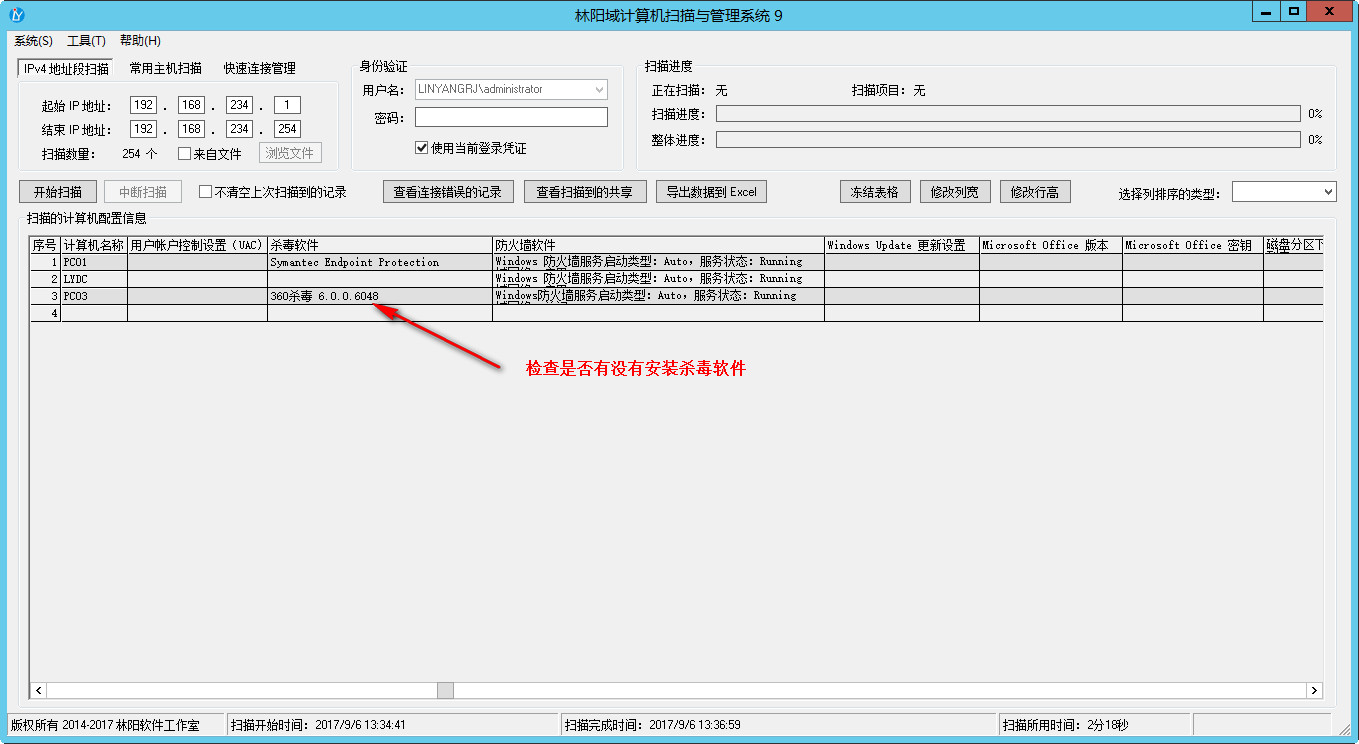
Task: Select the PC03 computer name cell
Action: pos(94,296)
